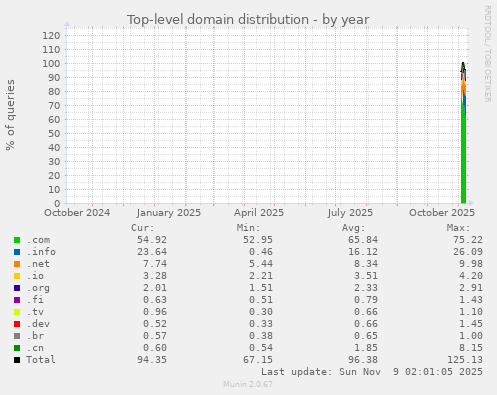Image resolution: width=497 pixels, height=395 pixels.
Task: Click the .com green legend swatch
Action: coord(17,240)
